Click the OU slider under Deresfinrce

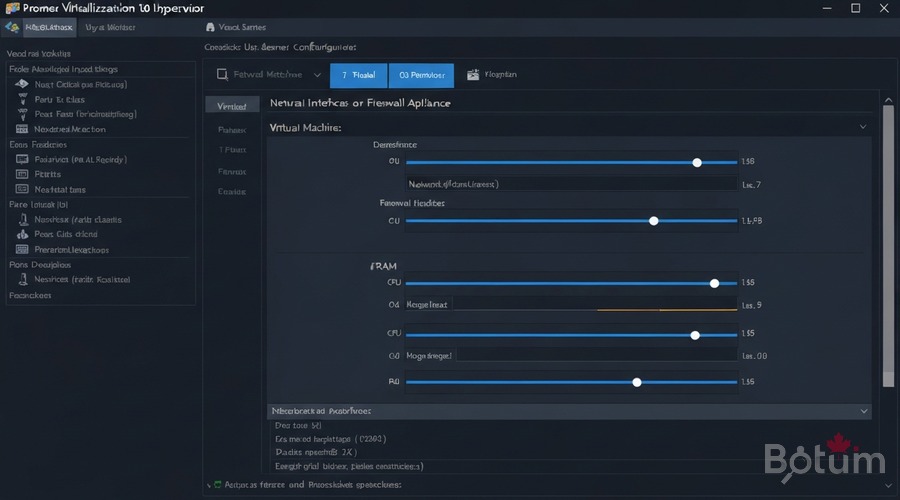point(571,162)
